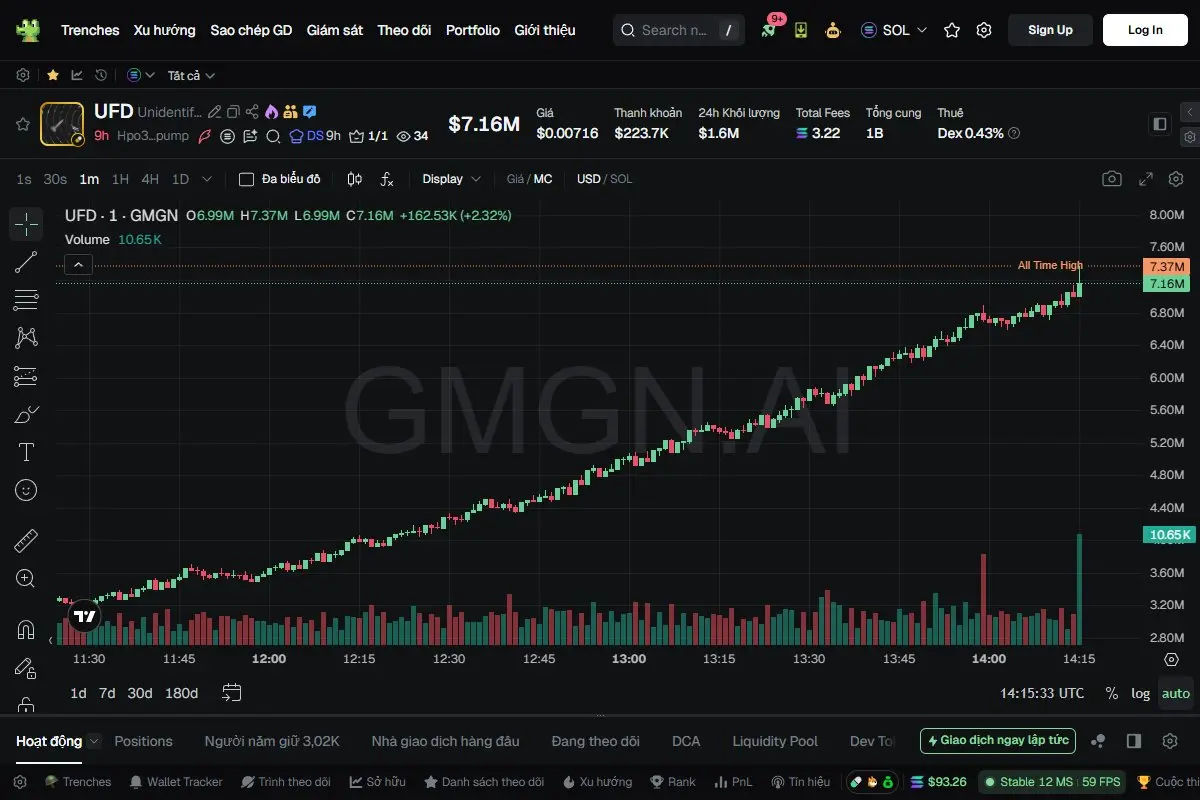Viewport: 1200px width, 800px height.
Task: Open the indicators fx icon
Action: coord(387,179)
